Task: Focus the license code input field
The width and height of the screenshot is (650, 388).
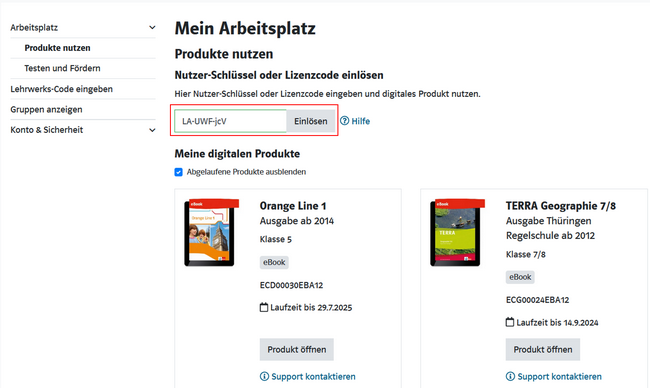Action: 230,121
